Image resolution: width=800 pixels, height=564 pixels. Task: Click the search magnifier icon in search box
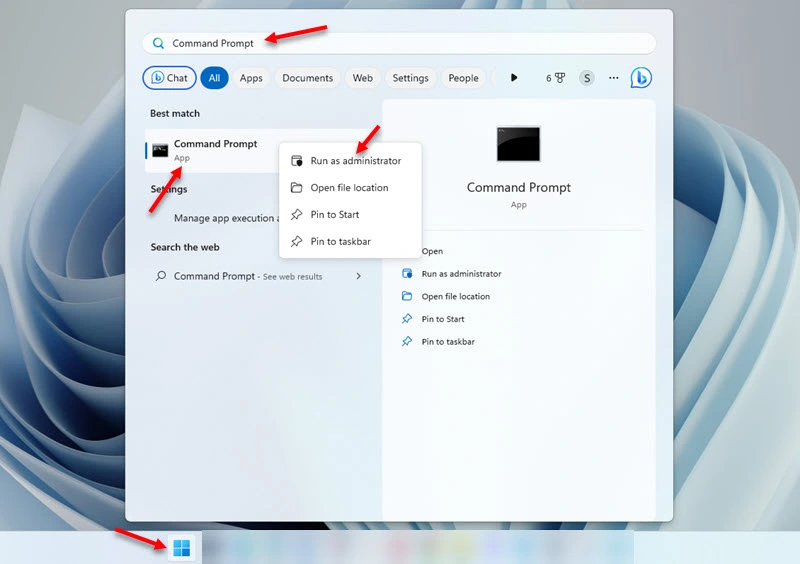158,43
